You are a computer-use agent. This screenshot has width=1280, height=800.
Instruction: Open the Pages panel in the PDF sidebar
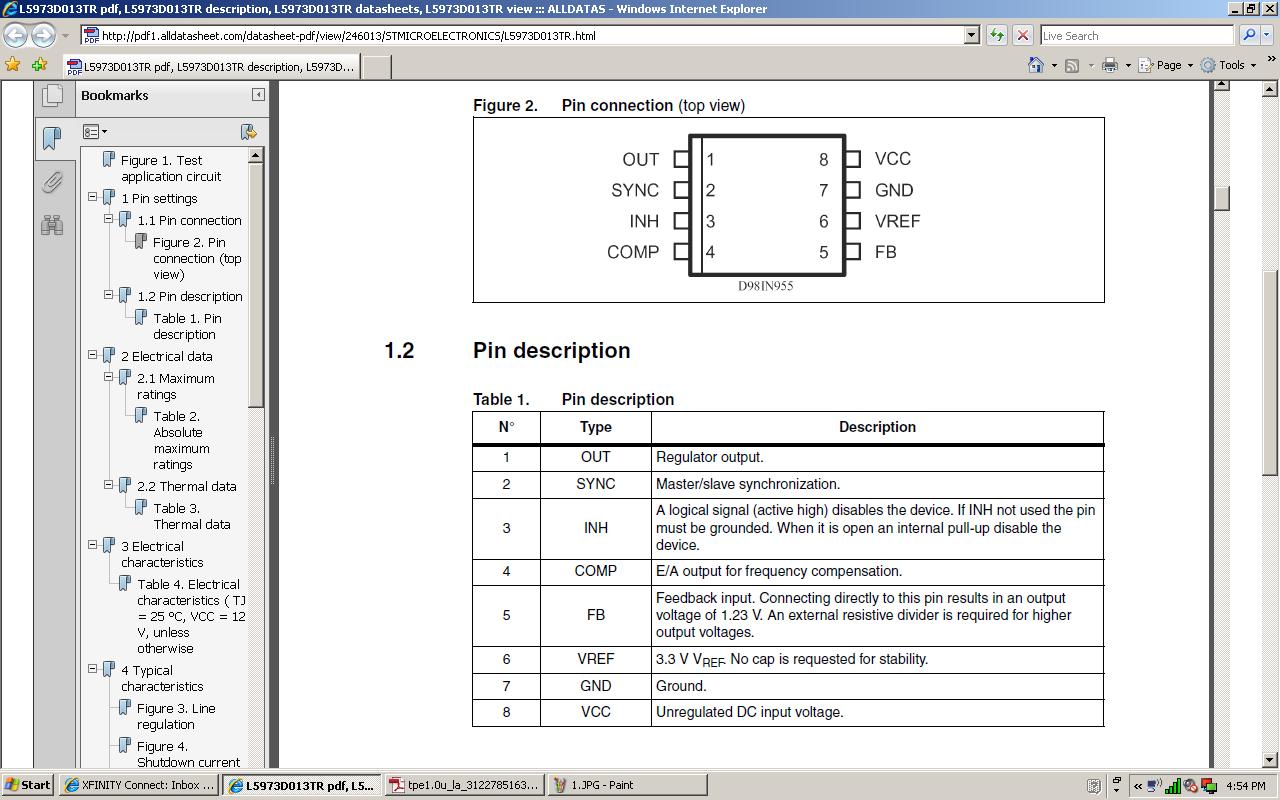tap(53, 96)
